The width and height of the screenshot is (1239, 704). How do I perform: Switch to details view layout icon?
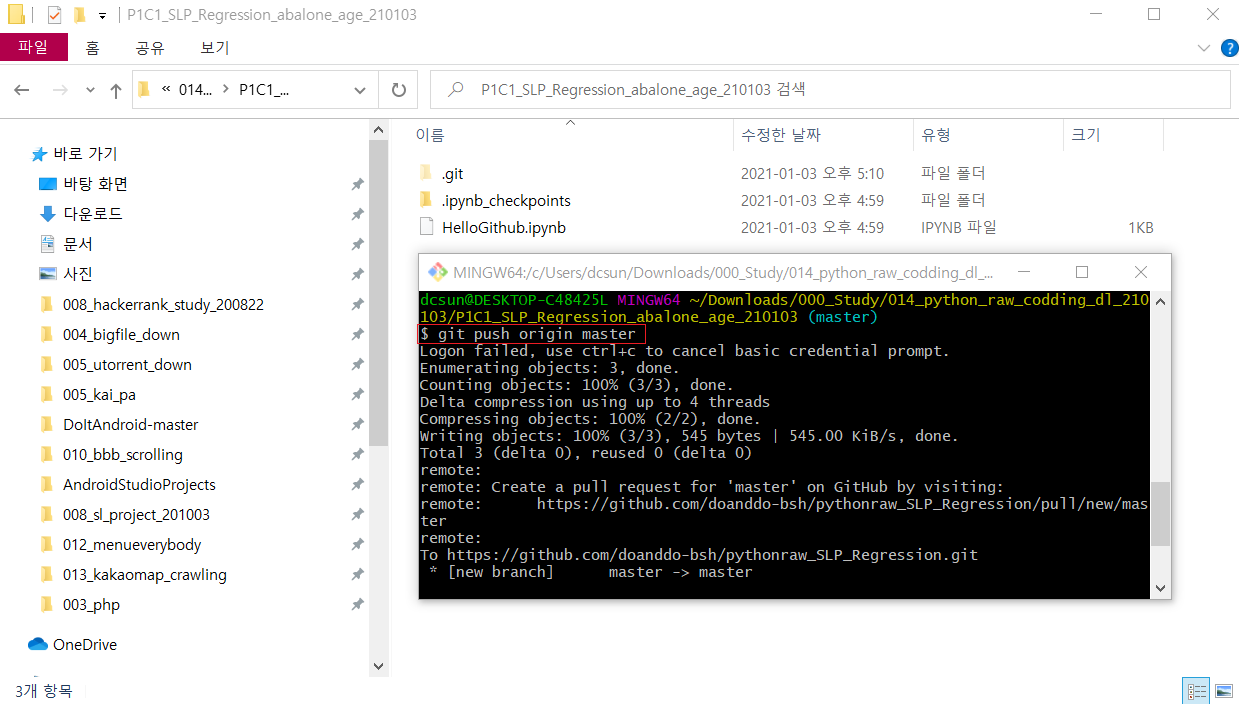[1196, 690]
